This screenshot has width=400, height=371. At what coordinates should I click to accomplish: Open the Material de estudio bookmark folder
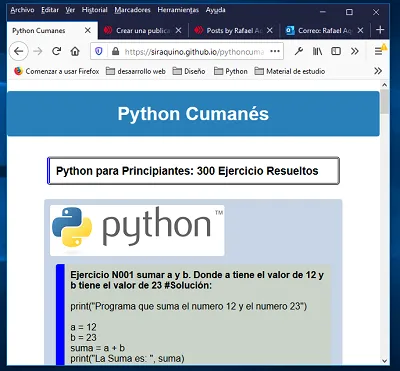coord(290,71)
